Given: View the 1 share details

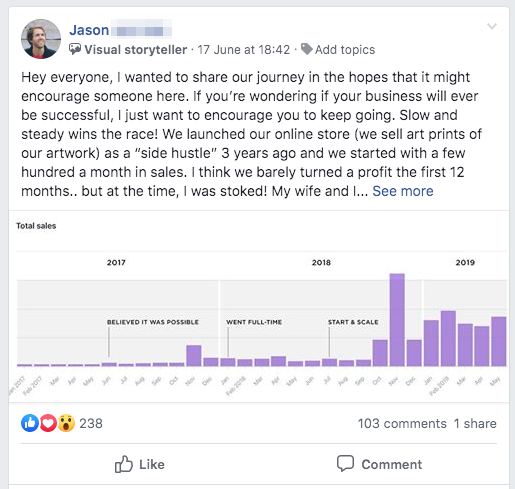Looking at the screenshot, I should 475,423.
